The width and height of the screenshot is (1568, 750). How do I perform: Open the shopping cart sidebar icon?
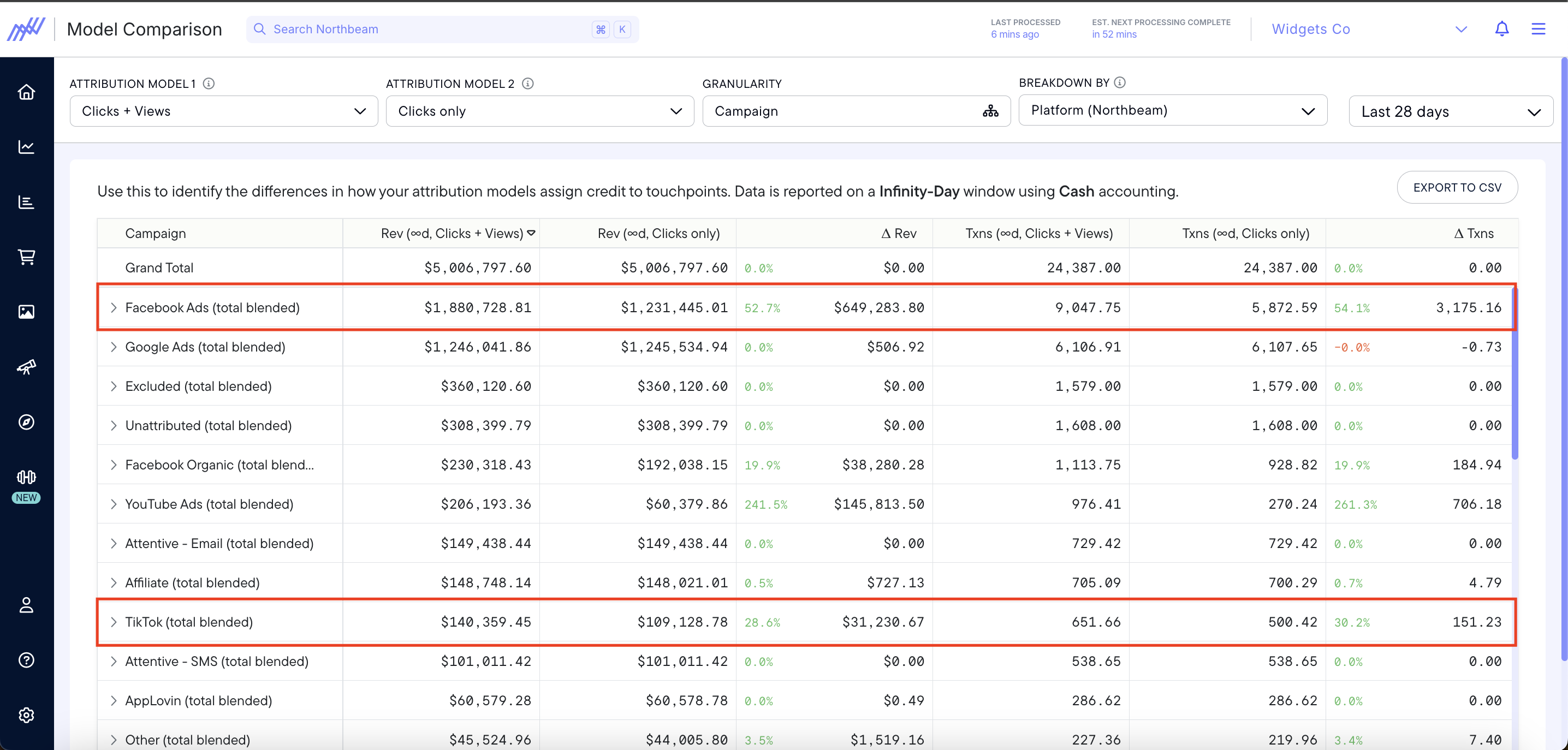click(26, 257)
